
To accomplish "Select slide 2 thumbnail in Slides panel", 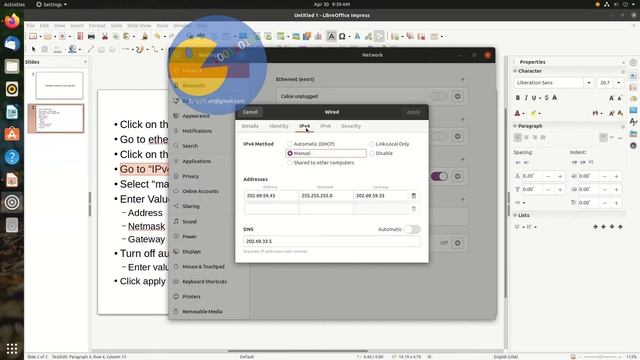I will (x=59, y=118).
